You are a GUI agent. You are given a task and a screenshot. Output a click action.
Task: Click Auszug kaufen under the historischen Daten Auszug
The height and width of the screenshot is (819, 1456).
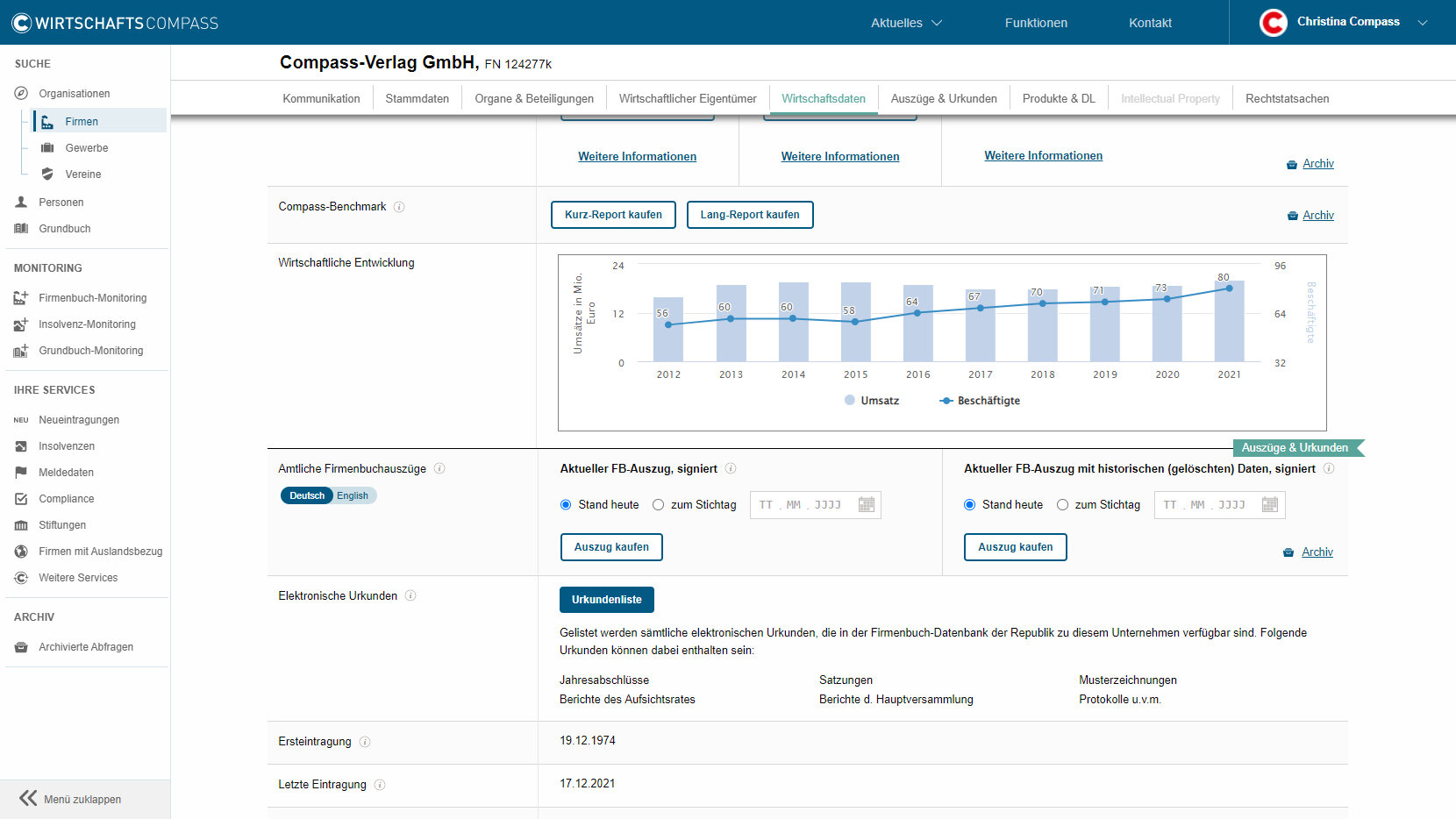[1016, 547]
